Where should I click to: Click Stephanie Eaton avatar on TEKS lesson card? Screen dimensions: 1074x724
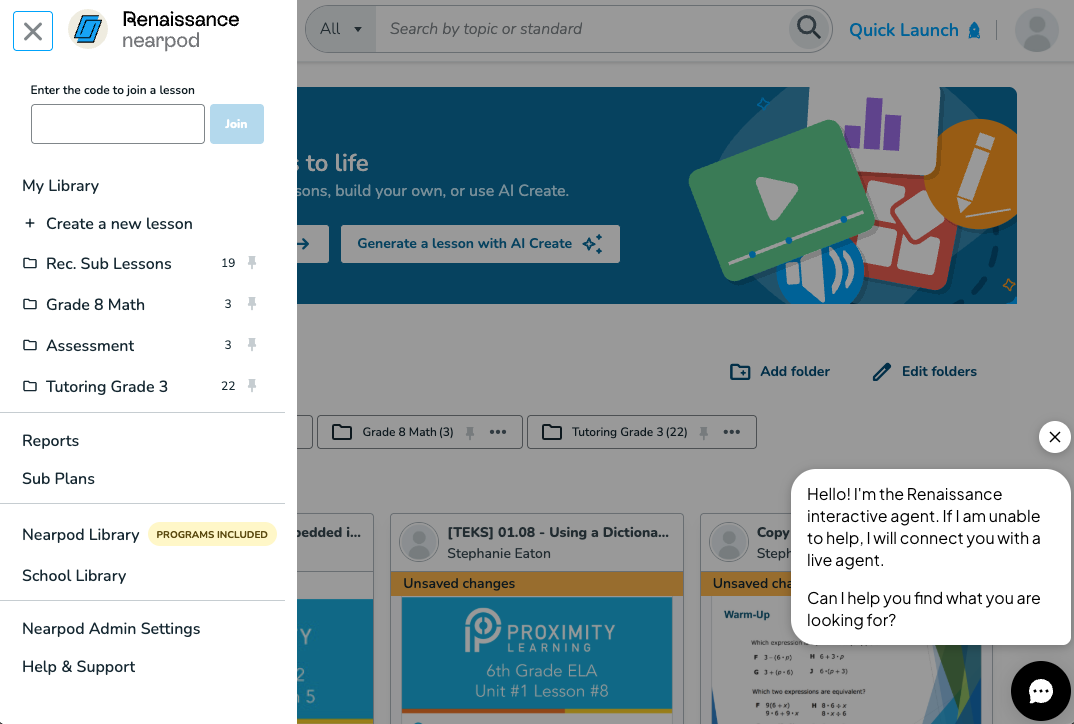click(419, 542)
